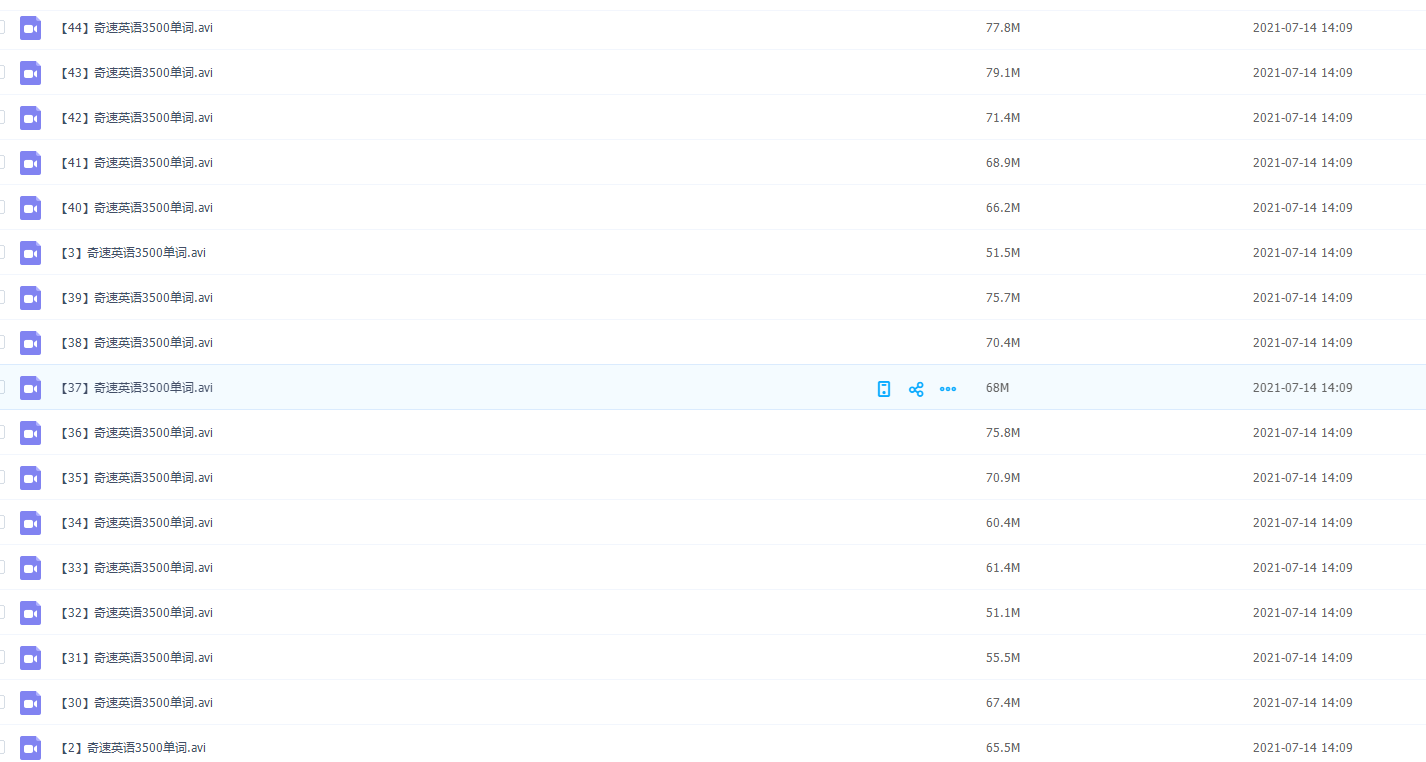Click the 68.9M size of file 【41】
1426x762 pixels.
tap(1002, 163)
